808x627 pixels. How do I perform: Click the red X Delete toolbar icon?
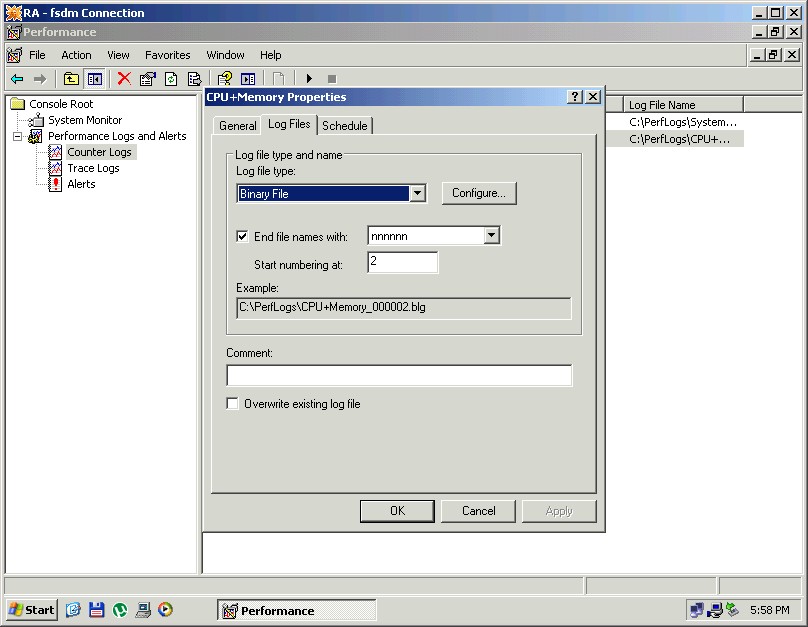tap(124, 79)
